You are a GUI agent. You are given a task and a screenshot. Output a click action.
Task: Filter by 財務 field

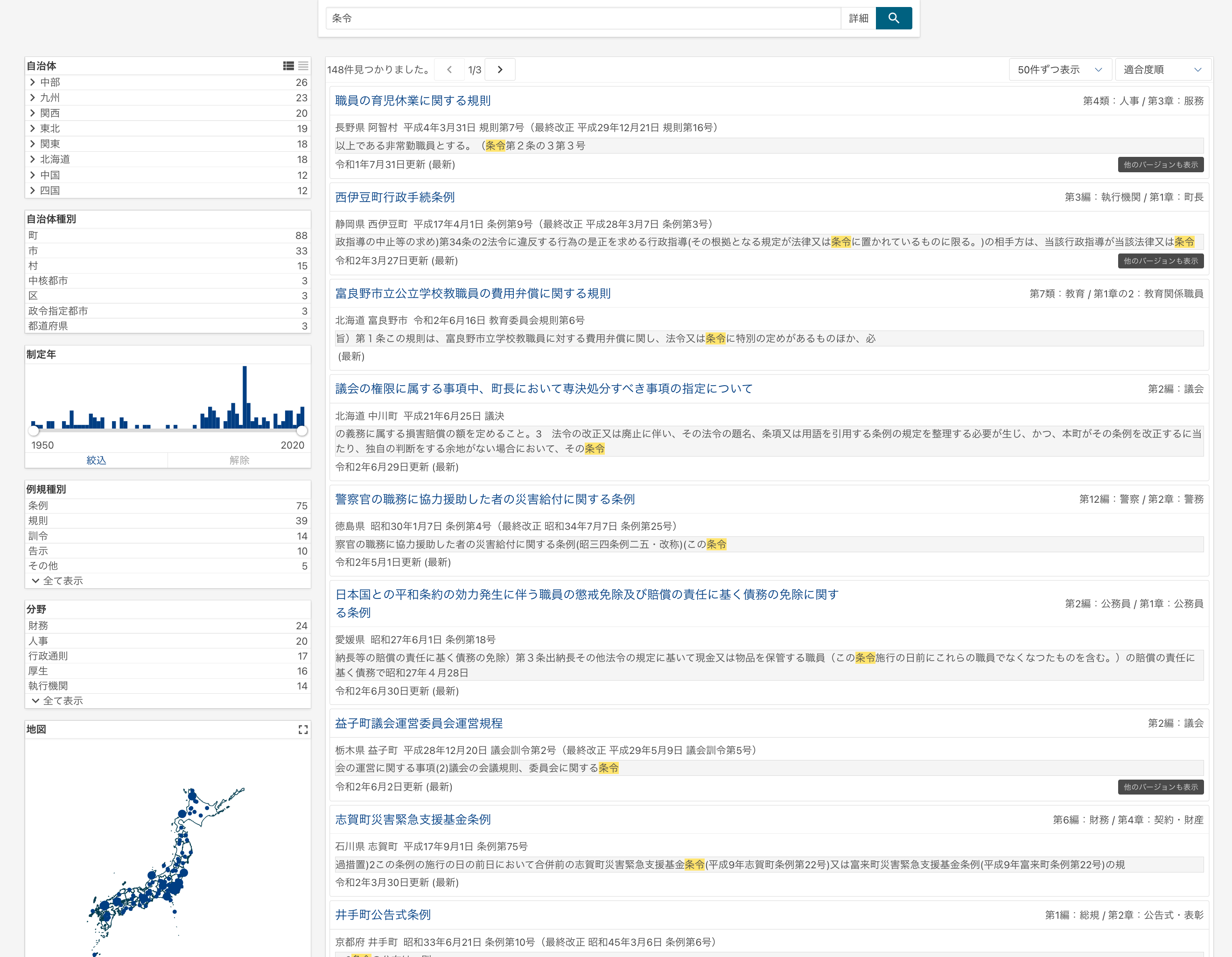[168, 626]
